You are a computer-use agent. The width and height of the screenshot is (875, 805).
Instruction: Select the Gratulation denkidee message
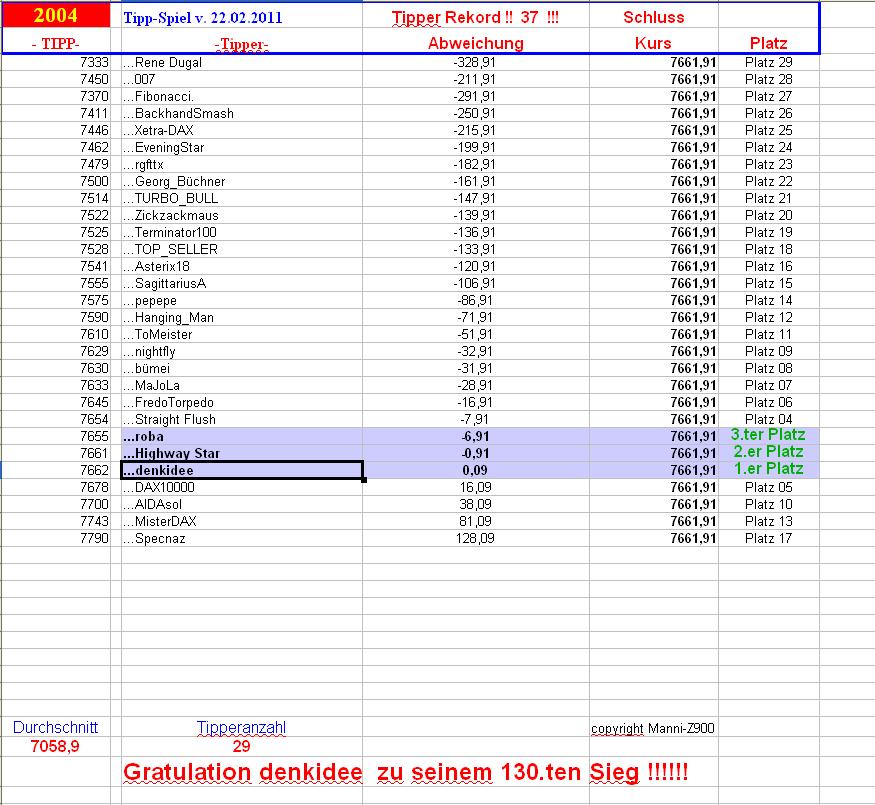point(406,773)
